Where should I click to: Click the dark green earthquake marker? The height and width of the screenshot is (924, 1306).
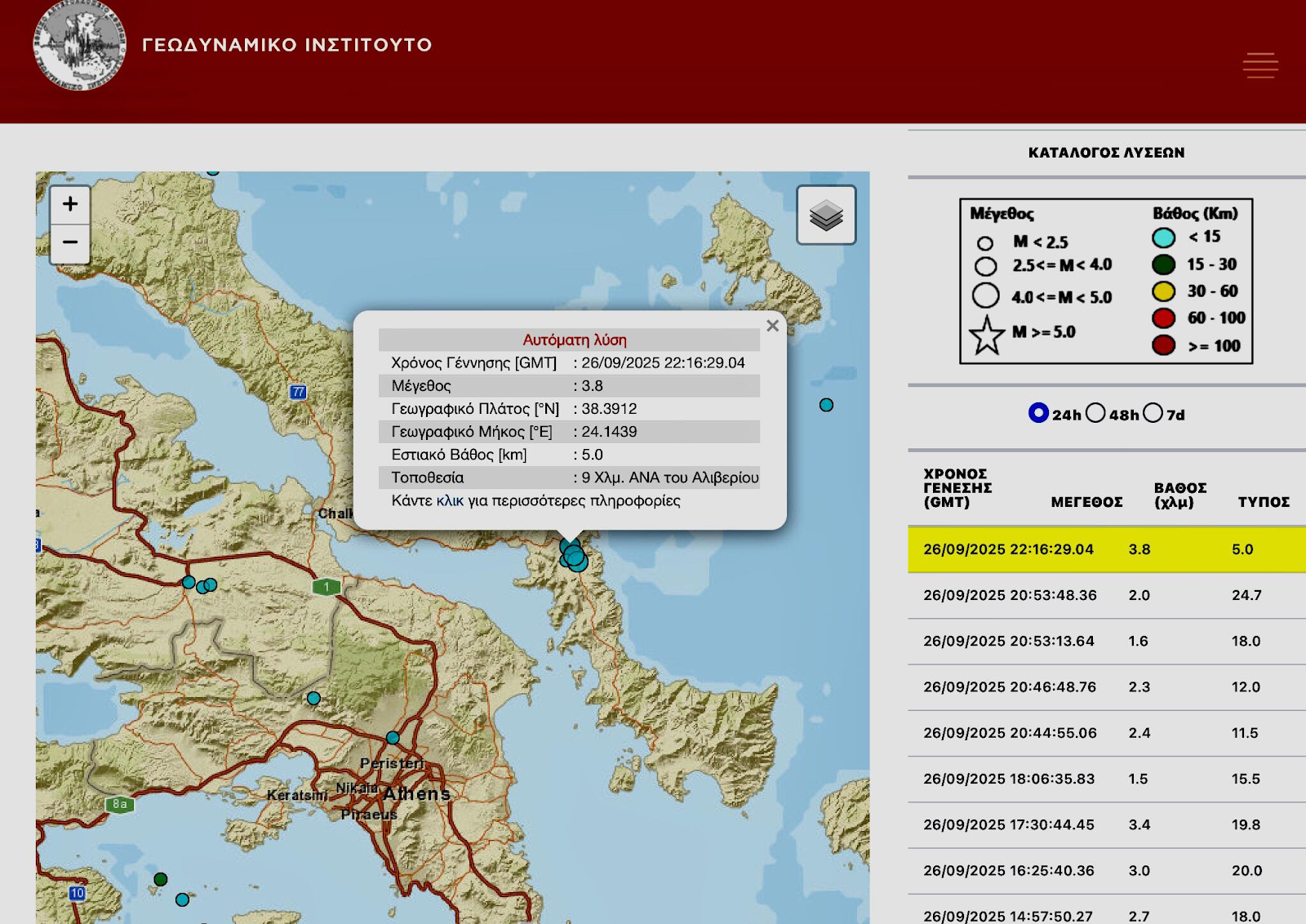(161, 879)
